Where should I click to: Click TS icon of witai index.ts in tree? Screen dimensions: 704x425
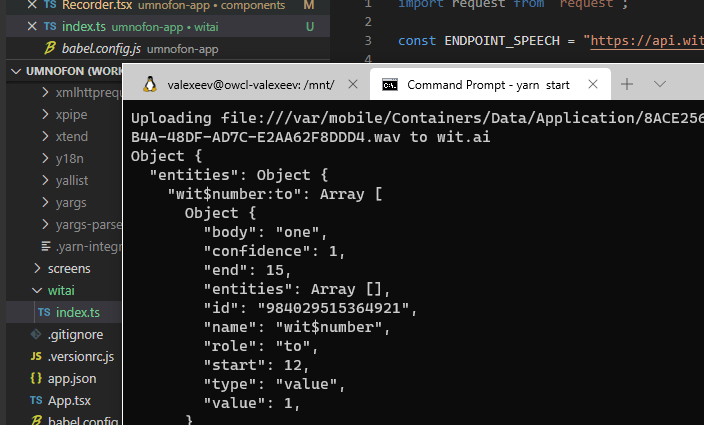(x=44, y=312)
